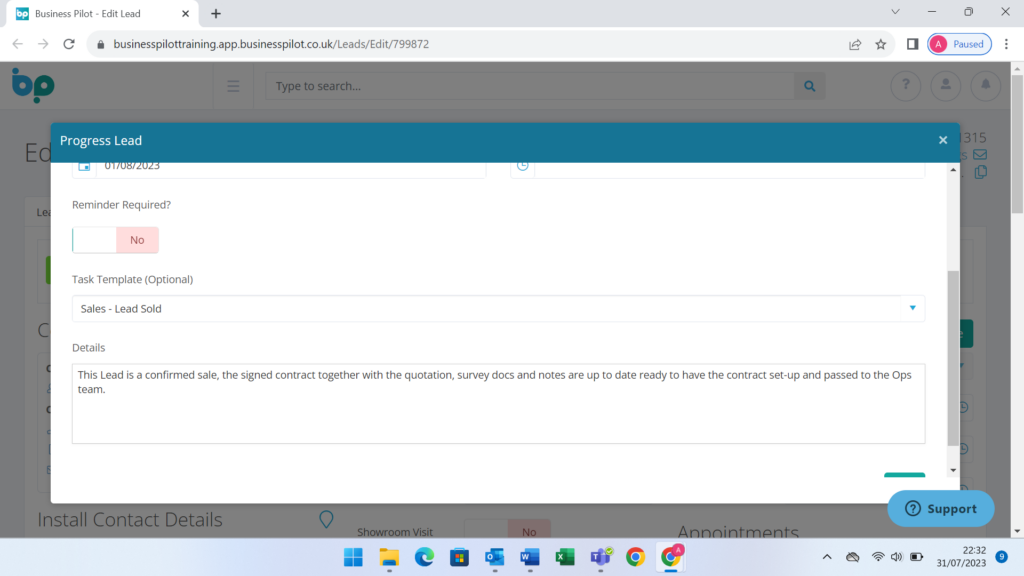Click the calendar icon beside 01/08/2023
The width and height of the screenshot is (1024, 576).
tap(84, 166)
